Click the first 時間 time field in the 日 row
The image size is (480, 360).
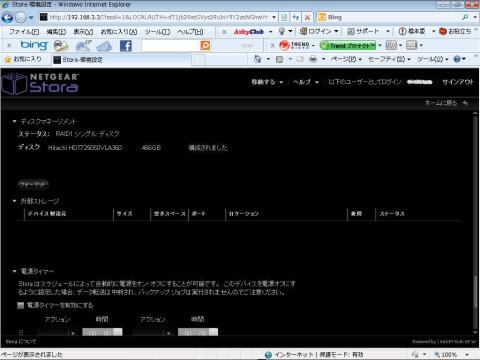click(102, 332)
